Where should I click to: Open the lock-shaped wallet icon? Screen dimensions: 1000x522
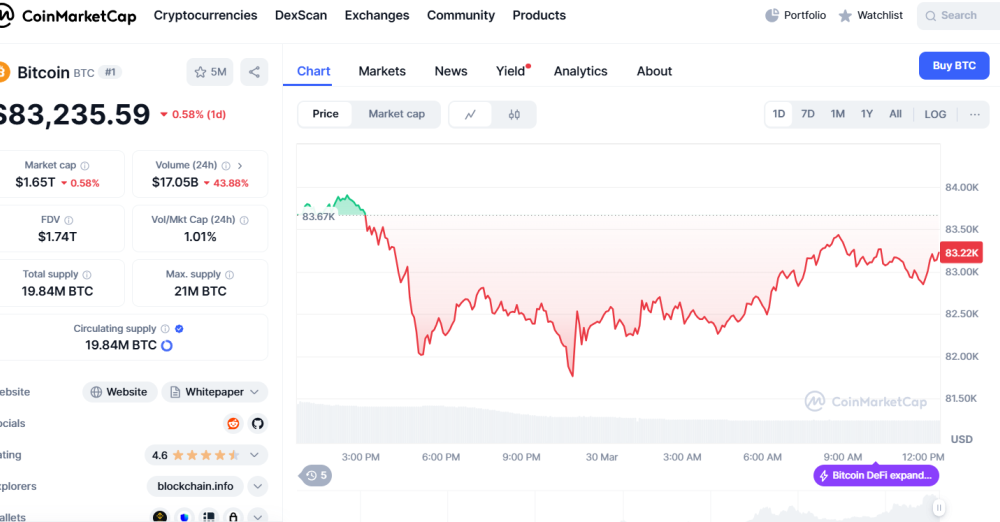tap(233, 516)
